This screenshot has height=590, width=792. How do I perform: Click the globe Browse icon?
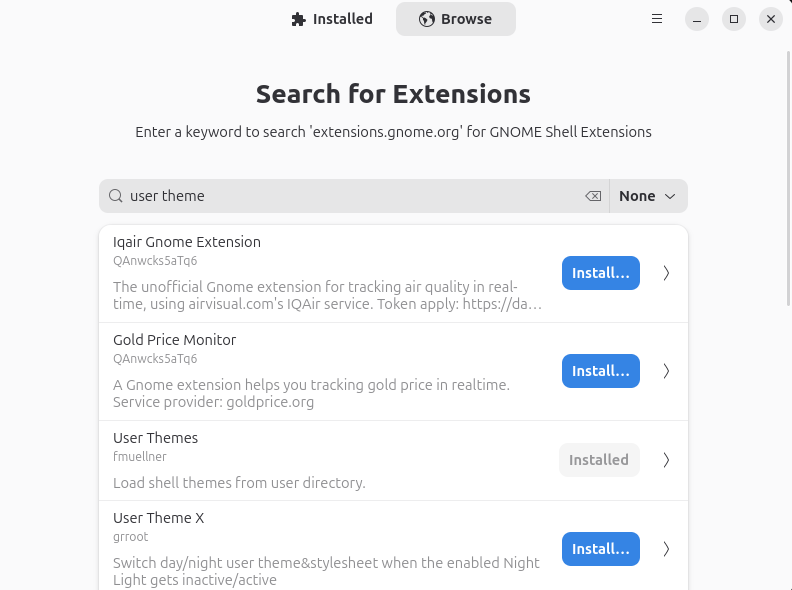427,19
